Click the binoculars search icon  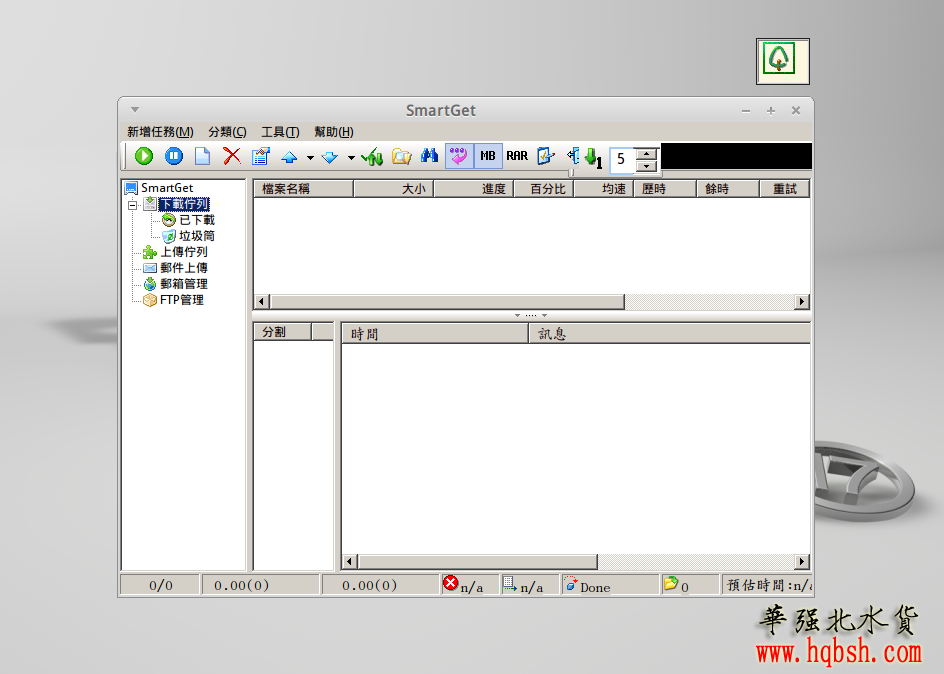(x=429, y=156)
